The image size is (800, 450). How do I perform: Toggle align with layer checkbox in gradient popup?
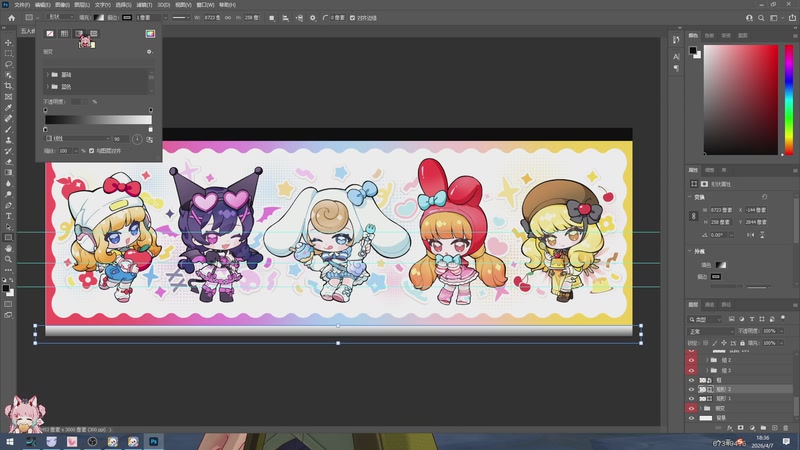92,151
